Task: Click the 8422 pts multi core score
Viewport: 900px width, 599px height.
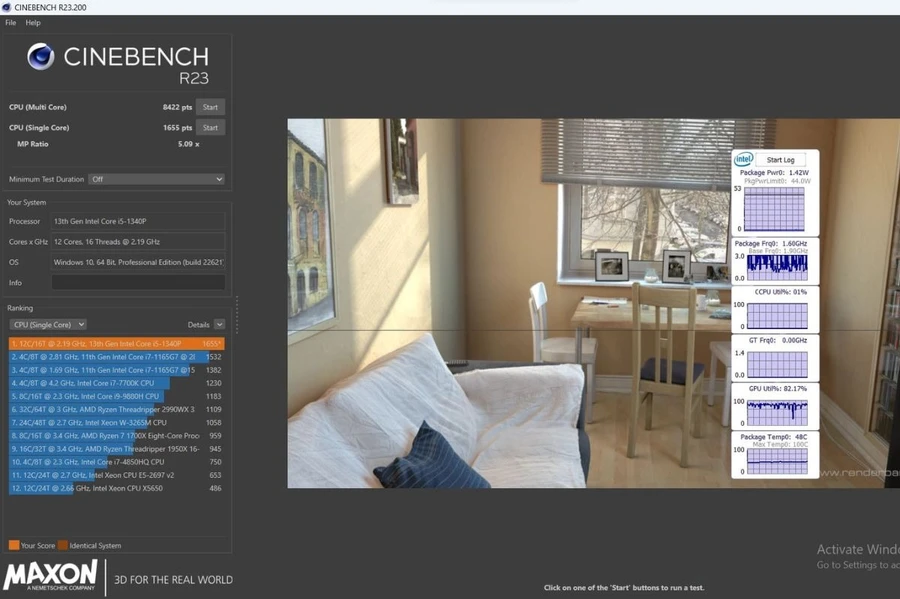Action: click(x=177, y=107)
